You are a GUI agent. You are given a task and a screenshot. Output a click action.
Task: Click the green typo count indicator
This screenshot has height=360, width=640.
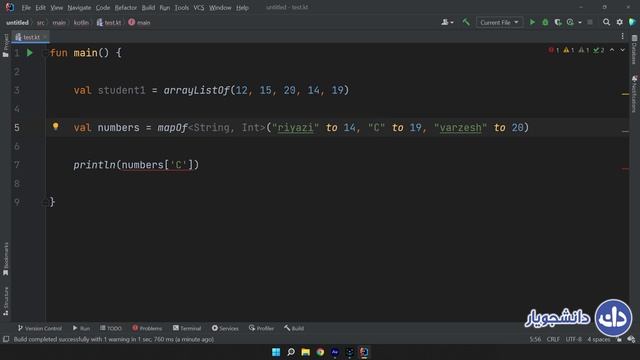pyautogui.click(x=599, y=50)
